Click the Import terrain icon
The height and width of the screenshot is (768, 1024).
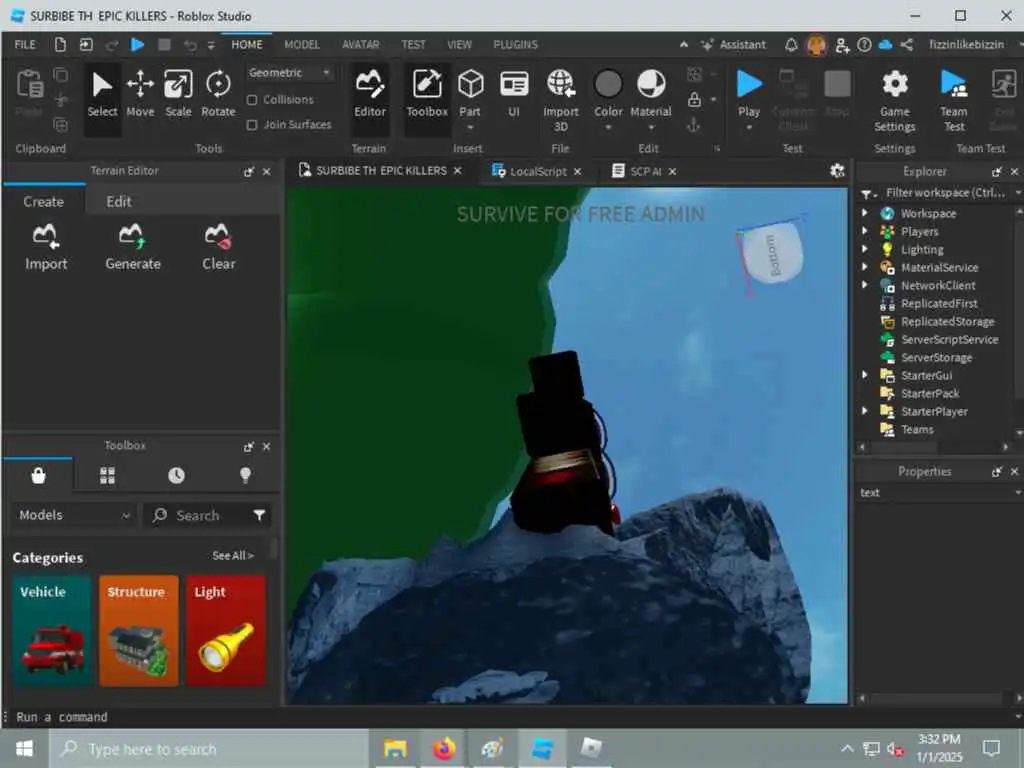(x=46, y=247)
